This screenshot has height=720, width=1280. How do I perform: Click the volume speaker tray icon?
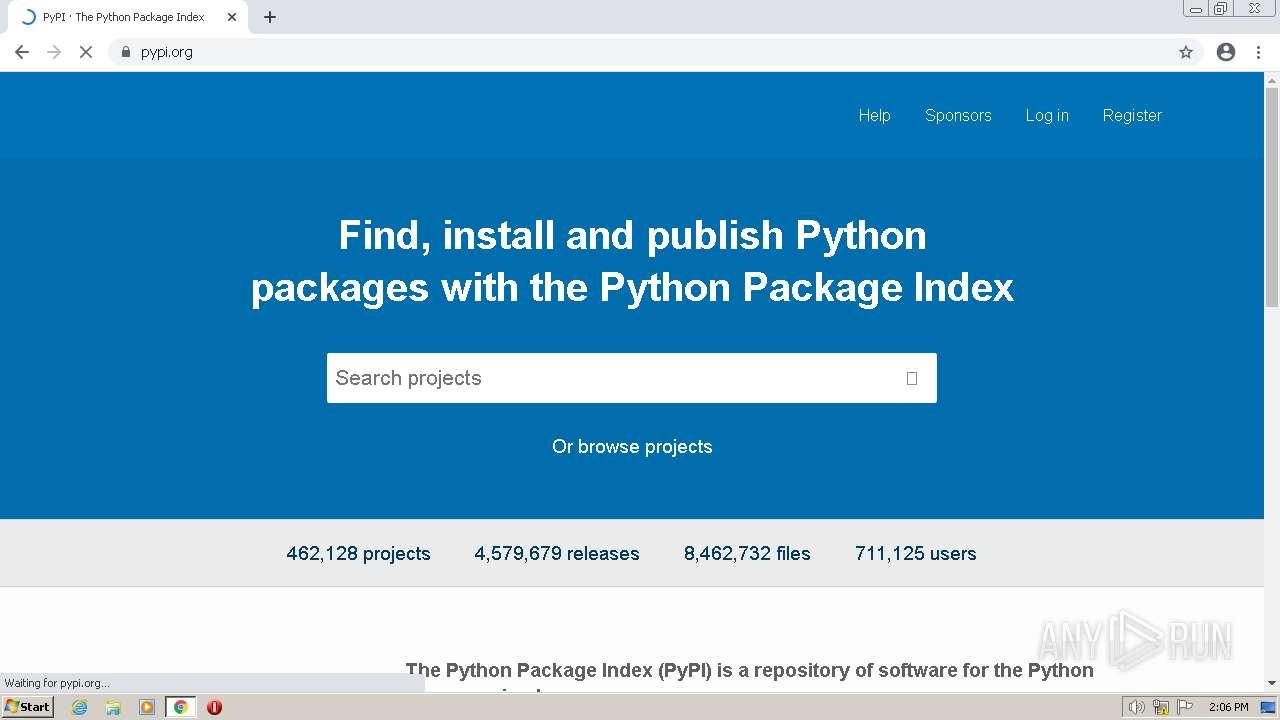(1136, 707)
